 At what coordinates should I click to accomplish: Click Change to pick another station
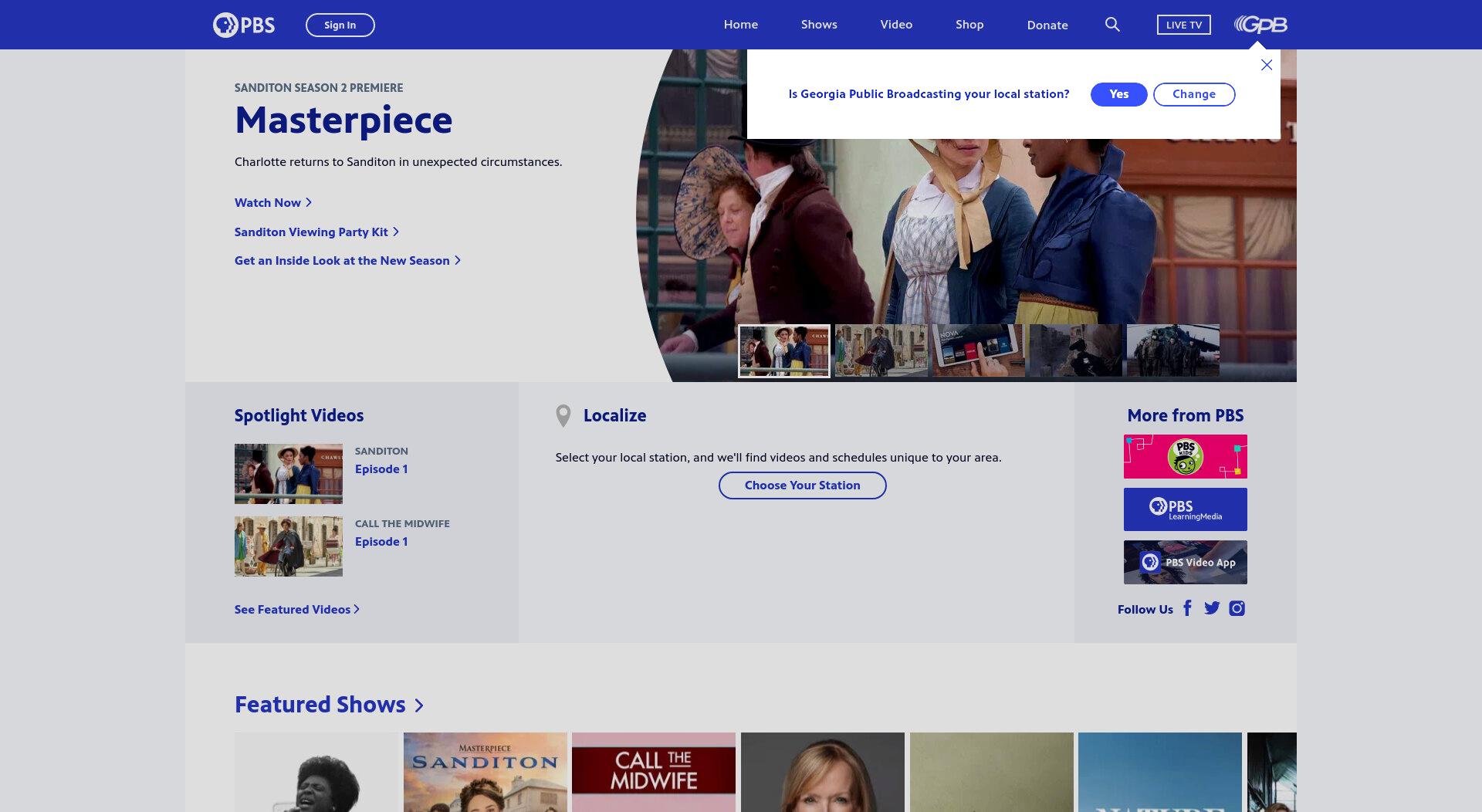[1194, 94]
